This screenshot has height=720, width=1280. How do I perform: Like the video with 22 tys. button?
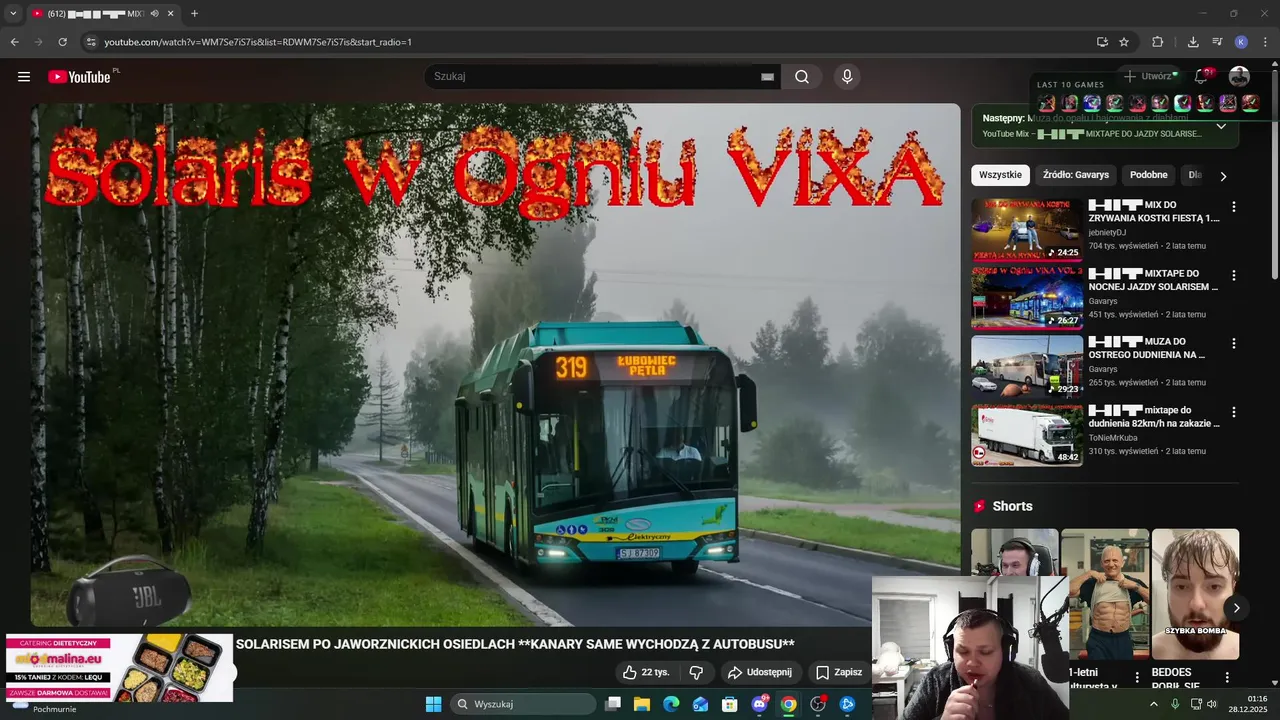point(646,672)
